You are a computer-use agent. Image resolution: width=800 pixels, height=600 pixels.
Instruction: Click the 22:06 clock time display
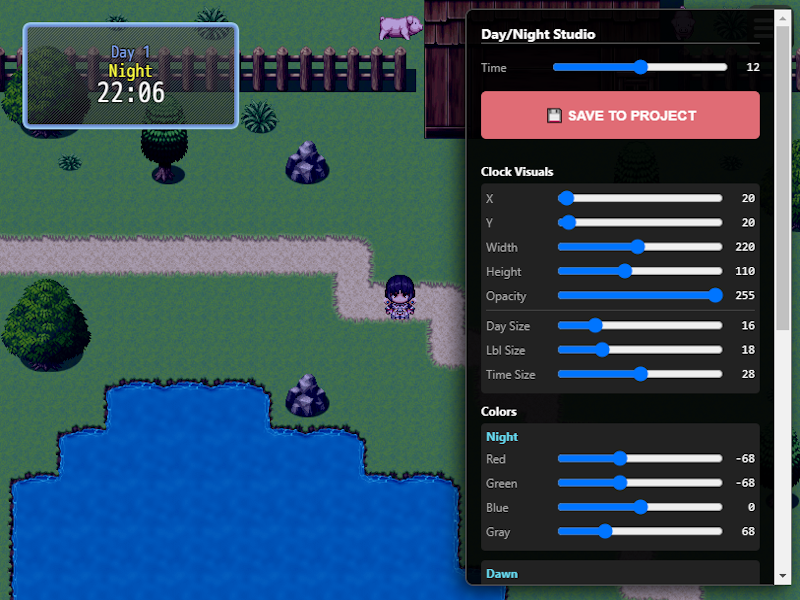(131, 93)
